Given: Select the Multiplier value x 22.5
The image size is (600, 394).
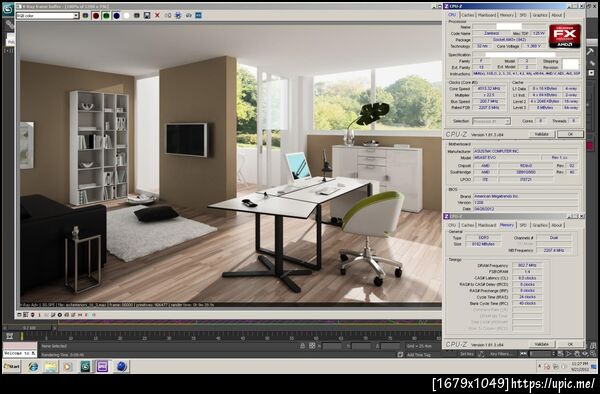Looking at the screenshot, I should (x=489, y=95).
